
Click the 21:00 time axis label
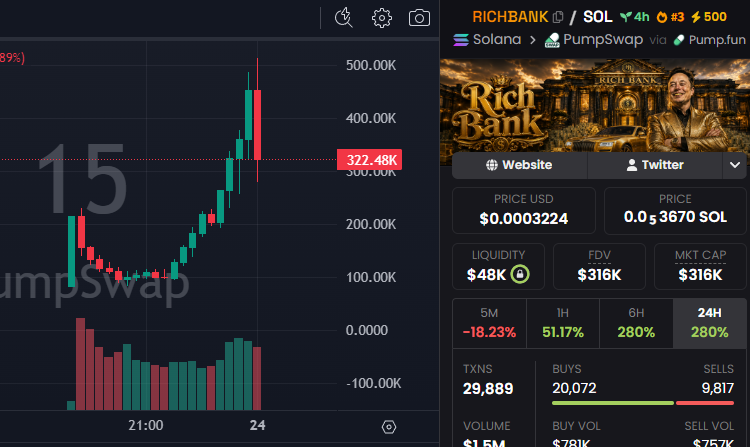coord(146,425)
